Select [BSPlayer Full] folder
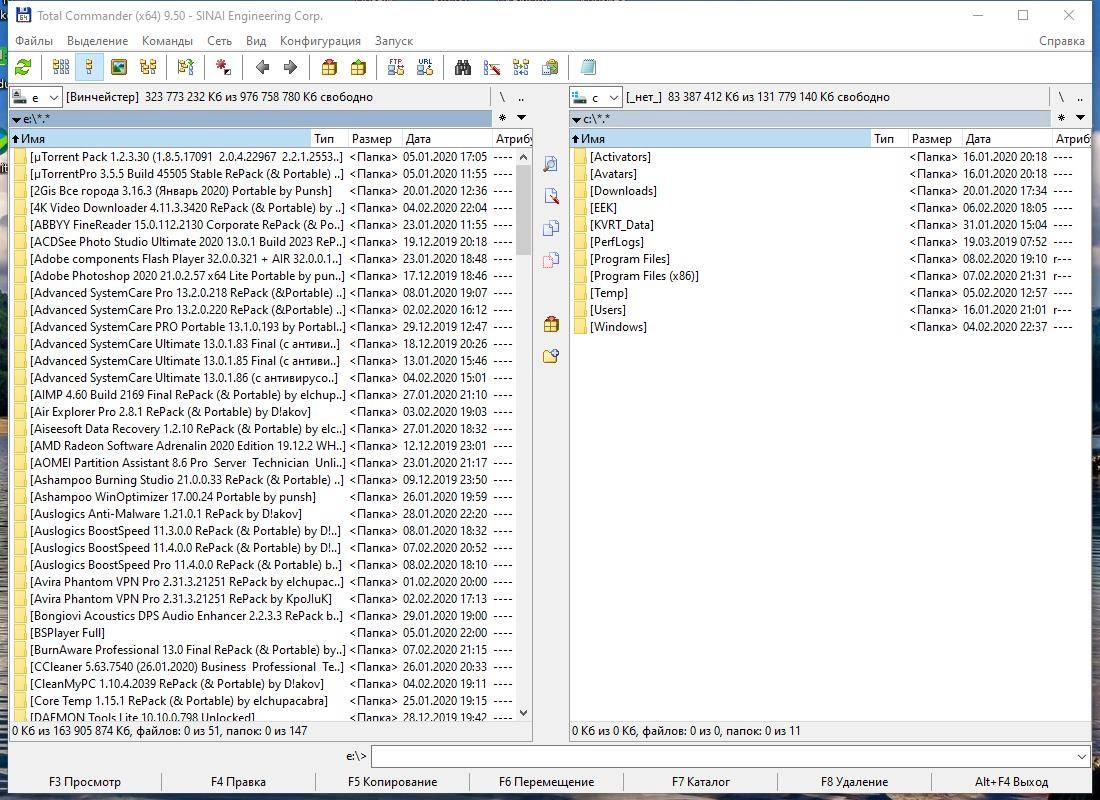The width and height of the screenshot is (1100, 800). (x=67, y=633)
